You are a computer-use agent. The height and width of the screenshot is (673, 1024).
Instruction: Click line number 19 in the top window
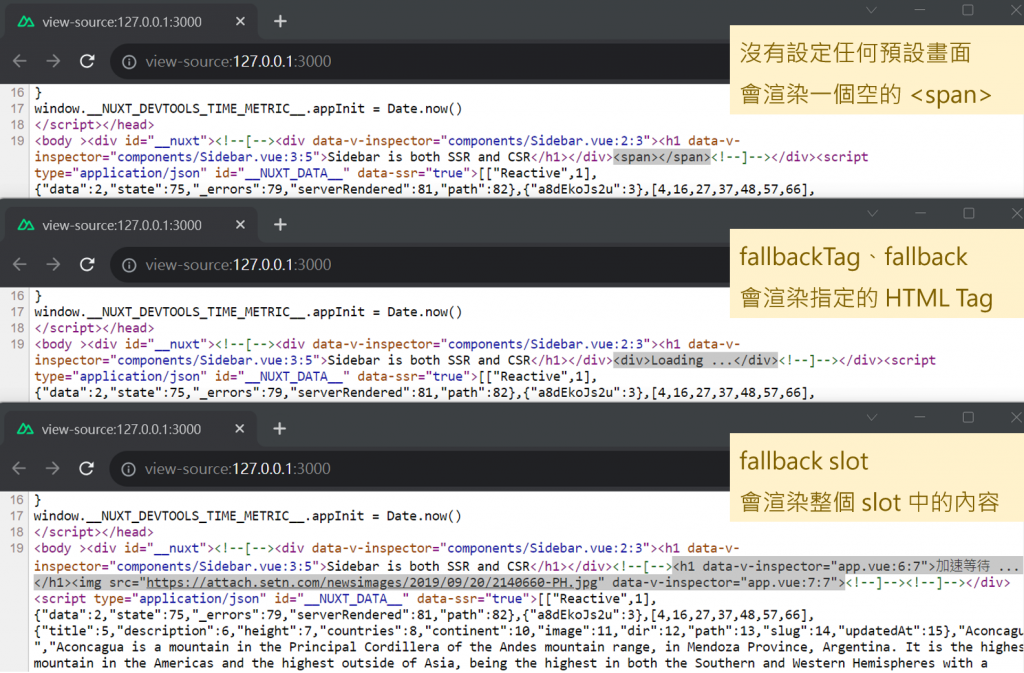click(18, 141)
